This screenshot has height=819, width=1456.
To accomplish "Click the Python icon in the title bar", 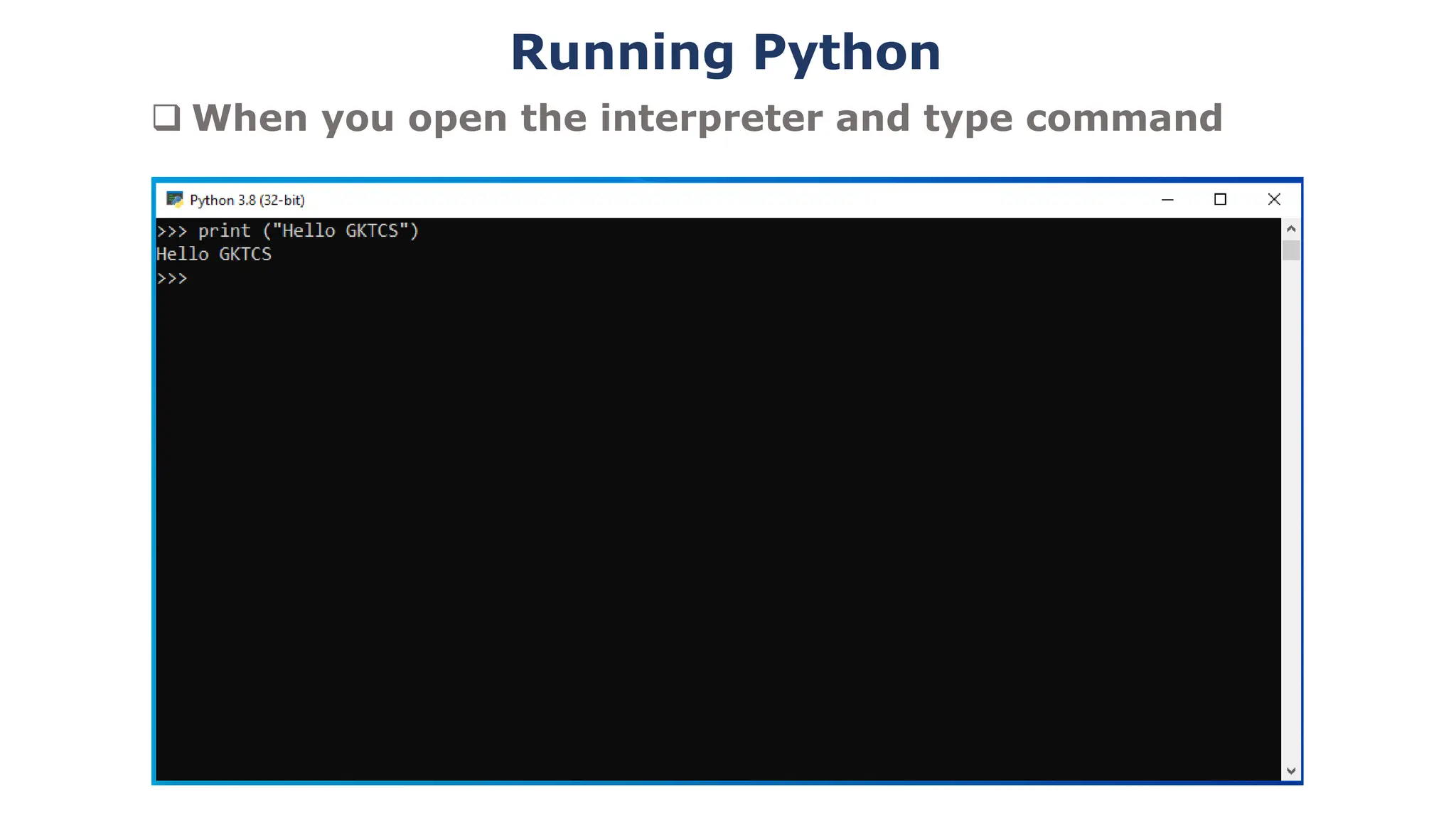I will point(175,200).
